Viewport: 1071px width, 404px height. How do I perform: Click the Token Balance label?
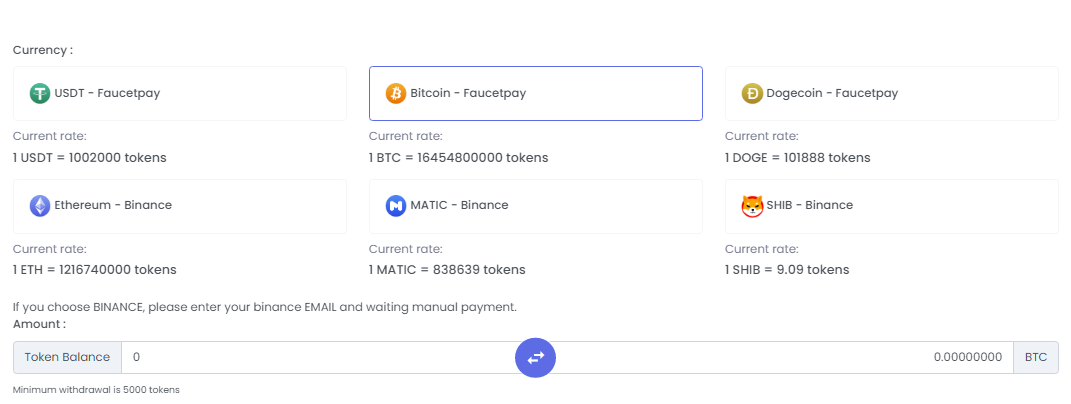click(67, 358)
